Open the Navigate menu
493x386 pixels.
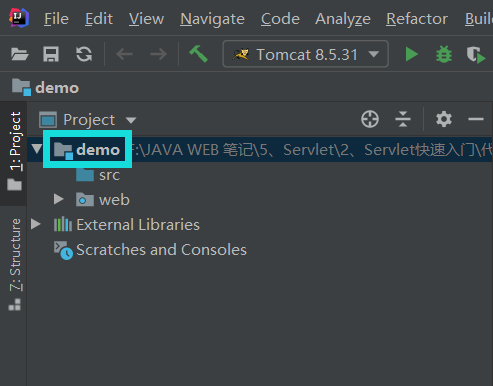[212, 19]
